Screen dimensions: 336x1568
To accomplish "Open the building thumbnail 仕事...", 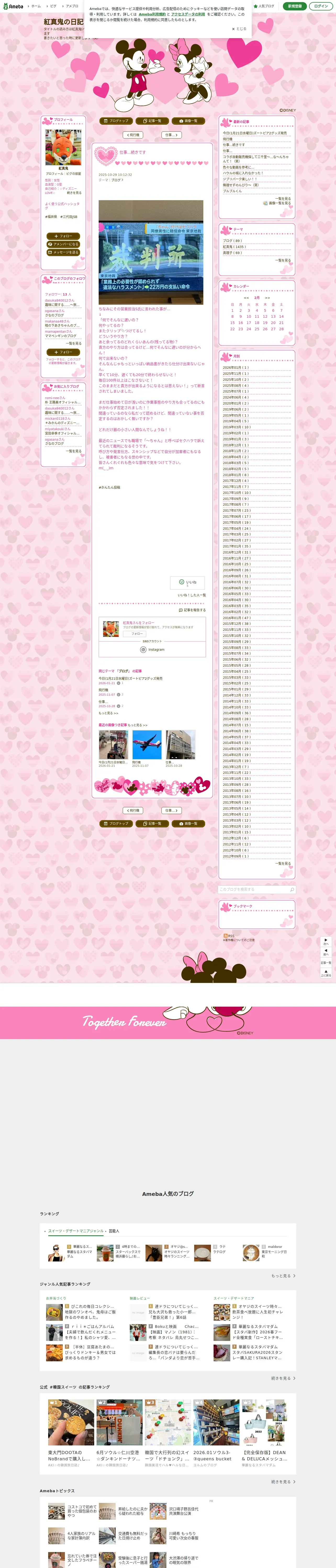I will click(x=181, y=745).
